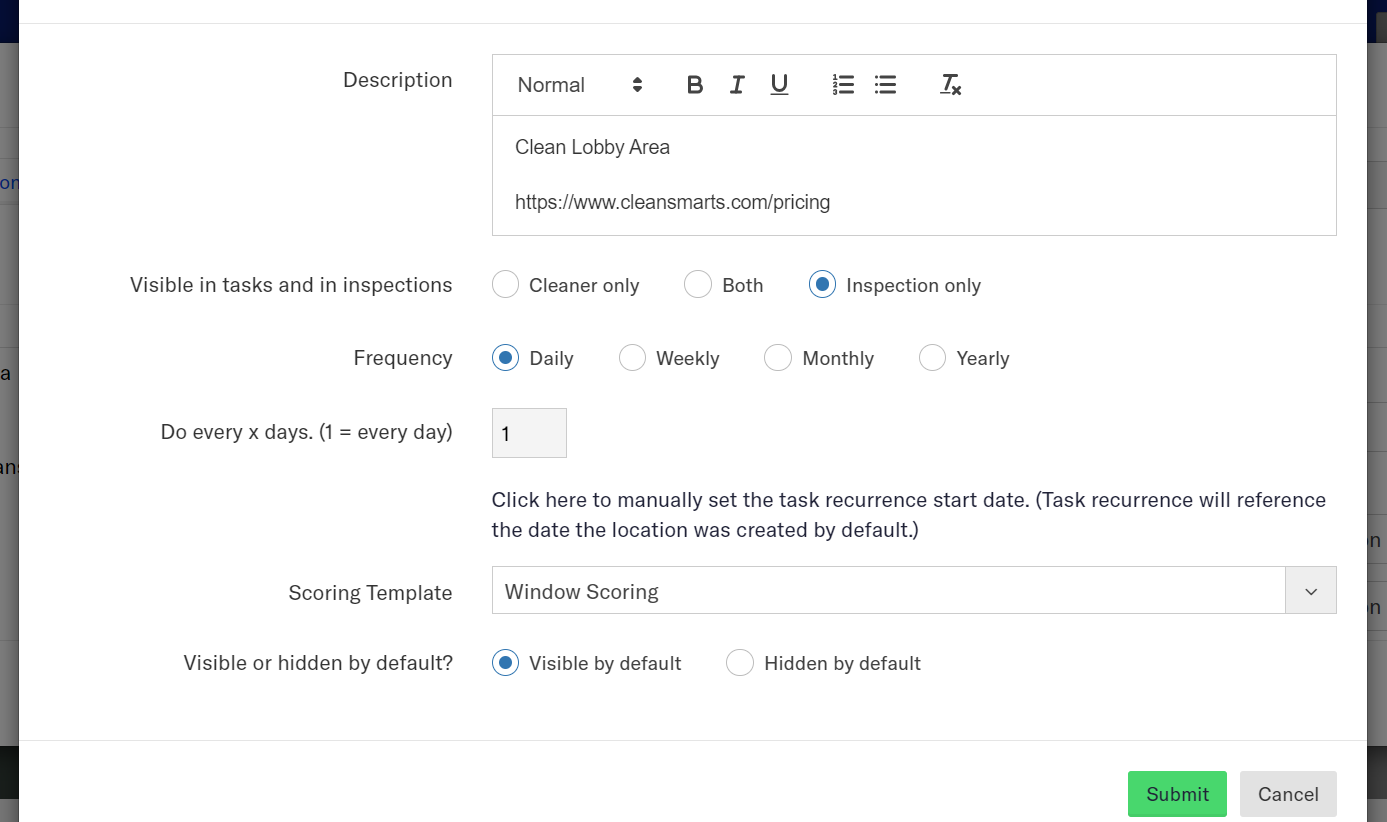Set frequency to Monthly
The height and width of the screenshot is (822, 1387).
pyautogui.click(x=778, y=358)
